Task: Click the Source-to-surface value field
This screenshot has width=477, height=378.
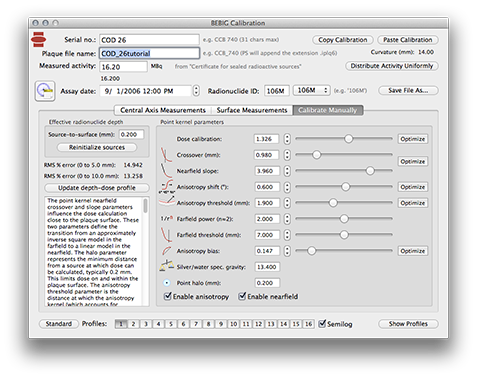Action: (131, 134)
